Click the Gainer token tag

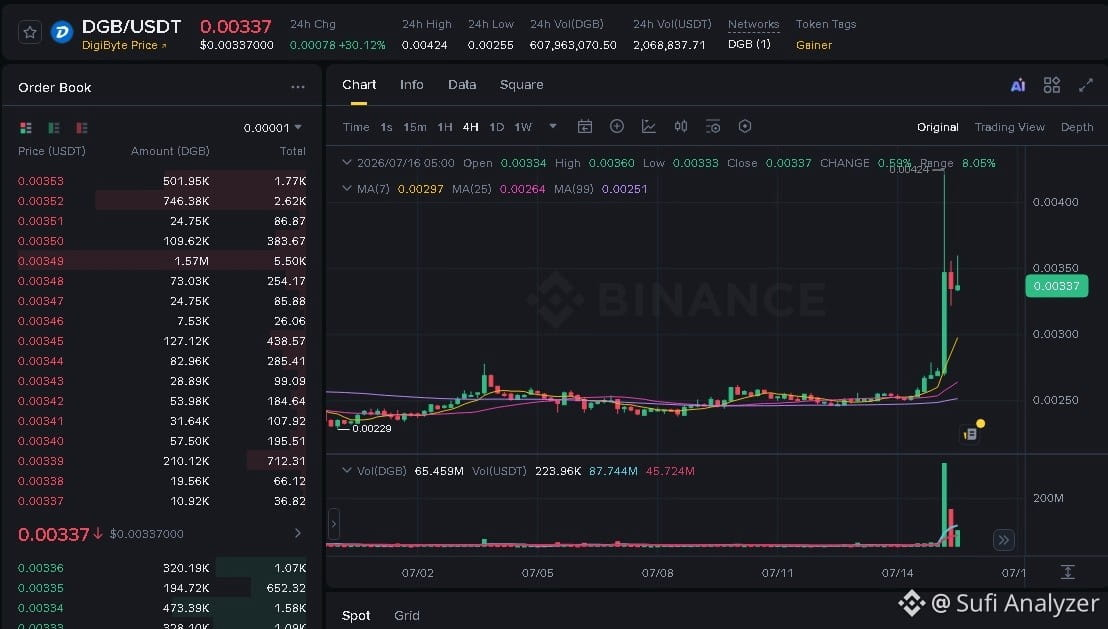[x=814, y=45]
